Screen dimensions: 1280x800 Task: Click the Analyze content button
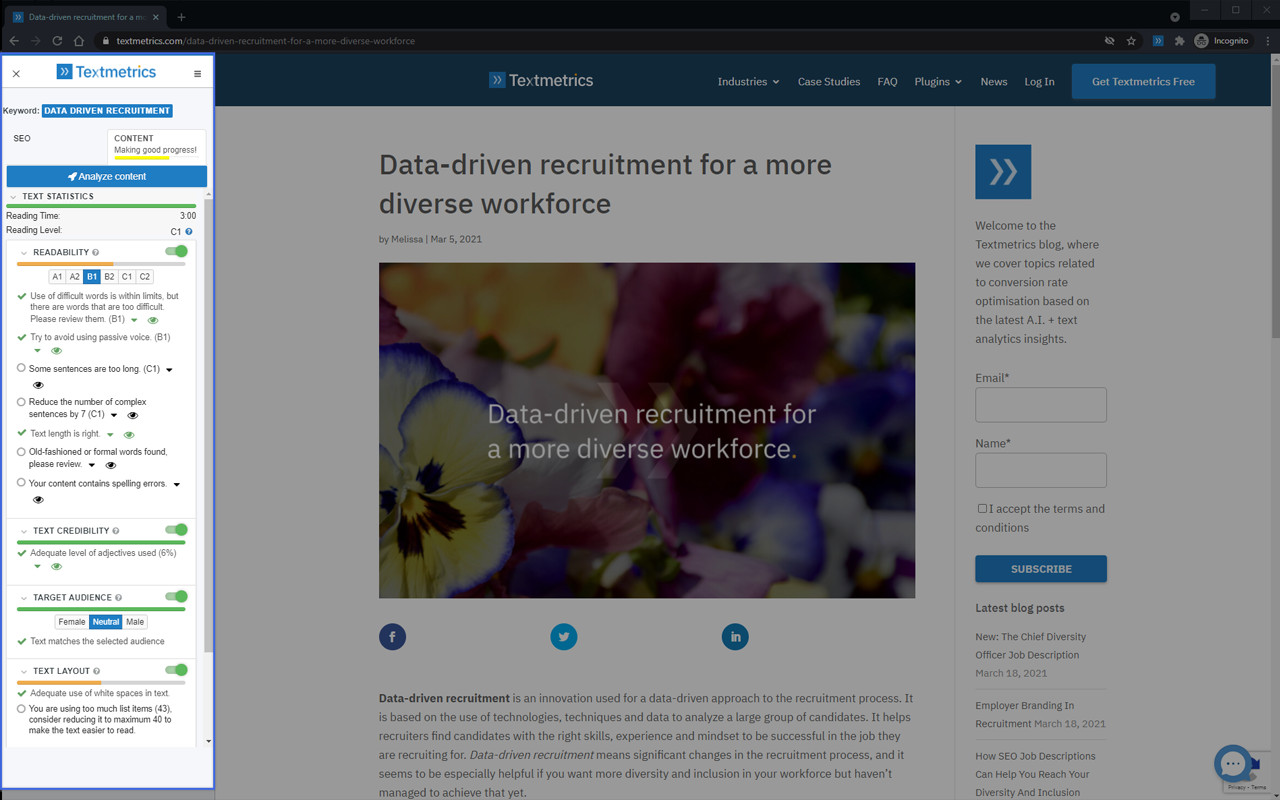point(107,176)
